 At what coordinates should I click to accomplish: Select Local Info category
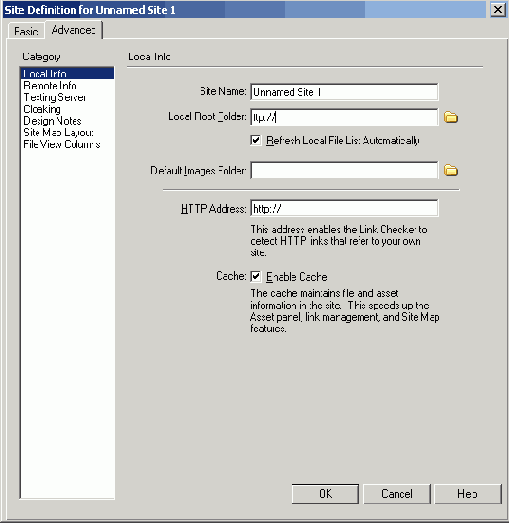(67, 73)
